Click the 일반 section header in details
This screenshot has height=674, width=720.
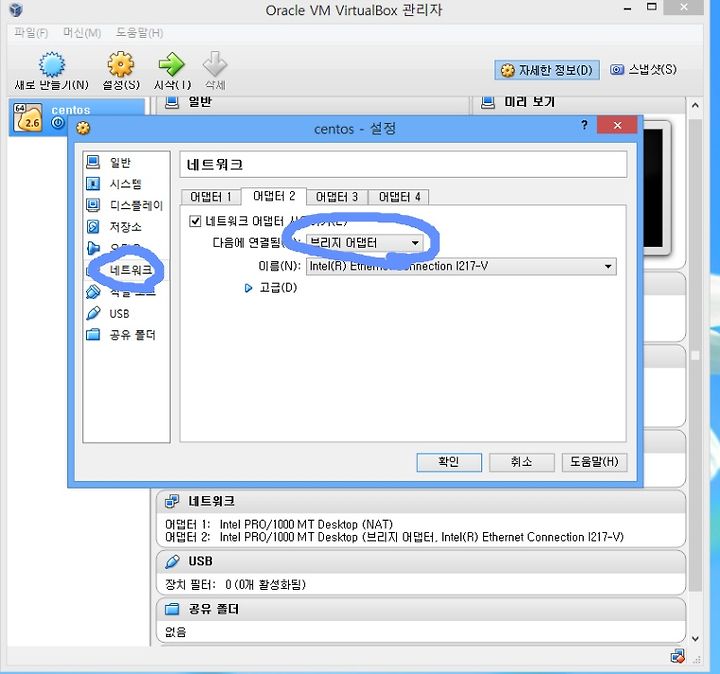(x=312, y=103)
